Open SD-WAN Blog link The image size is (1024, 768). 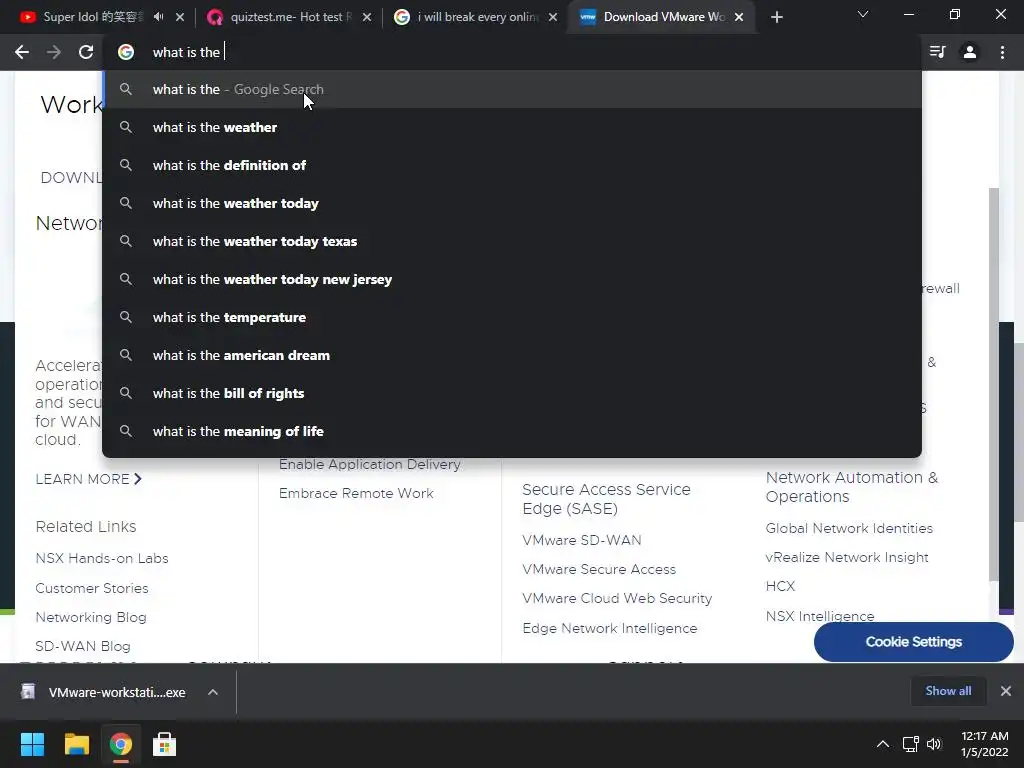tap(83, 646)
